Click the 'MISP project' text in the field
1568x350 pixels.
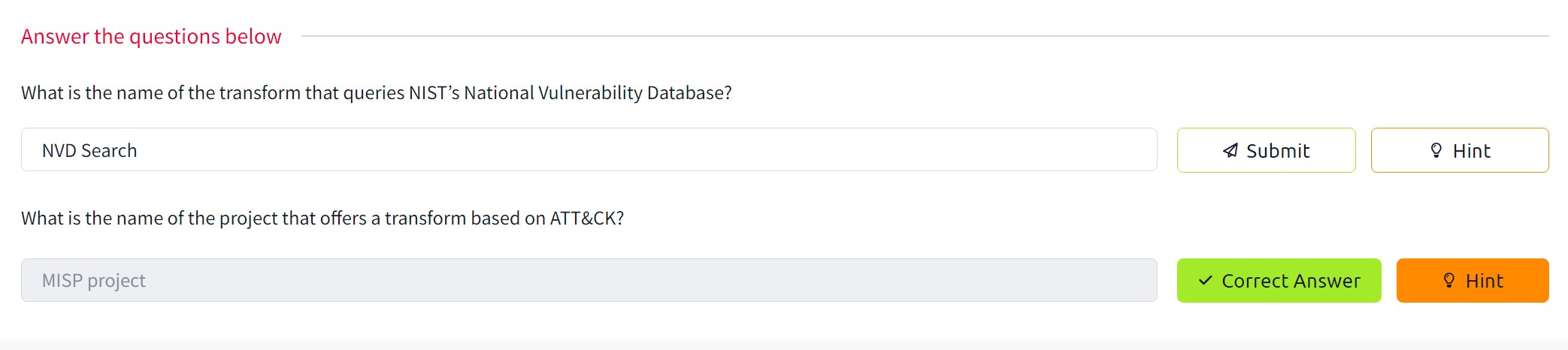(94, 281)
